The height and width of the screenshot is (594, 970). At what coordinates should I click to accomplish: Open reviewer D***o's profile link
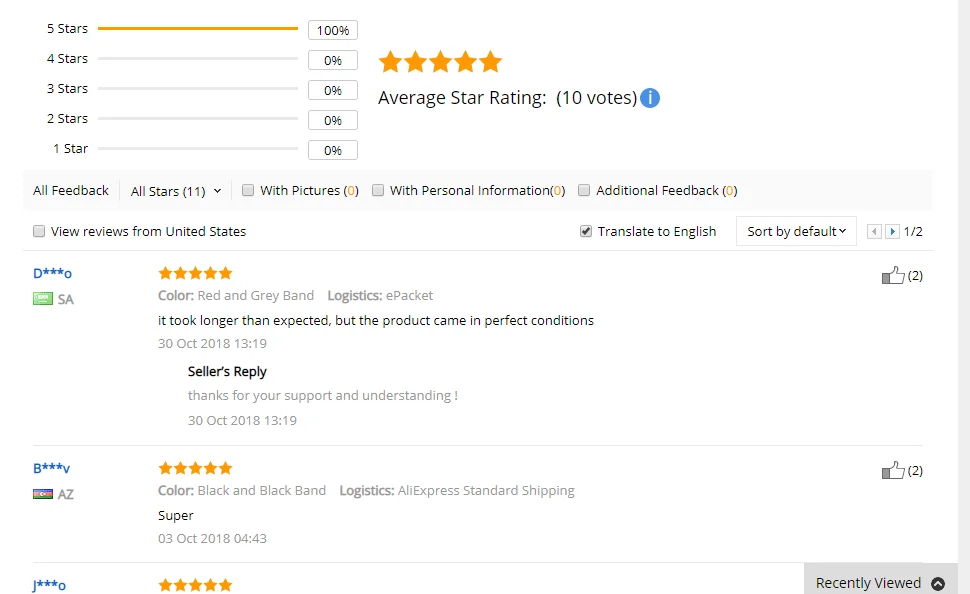tap(53, 273)
